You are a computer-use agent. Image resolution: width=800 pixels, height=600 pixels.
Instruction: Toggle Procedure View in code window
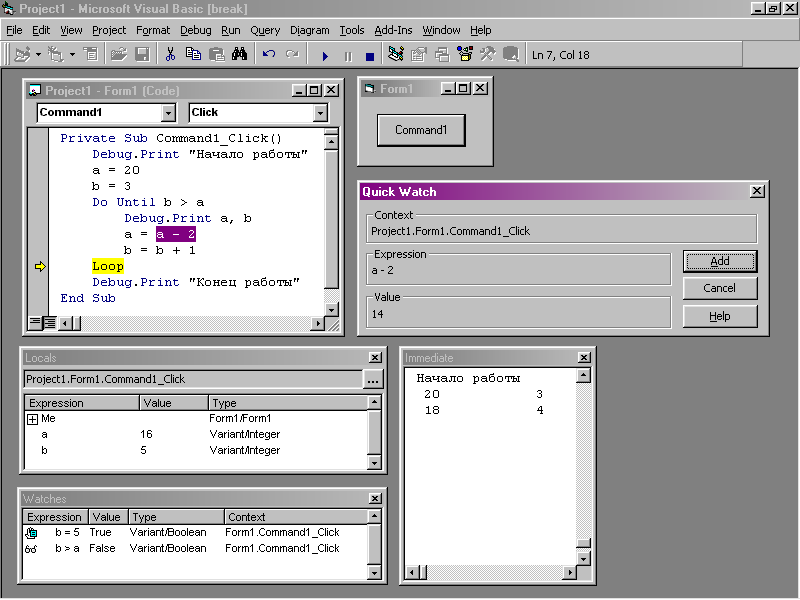[x=35, y=323]
